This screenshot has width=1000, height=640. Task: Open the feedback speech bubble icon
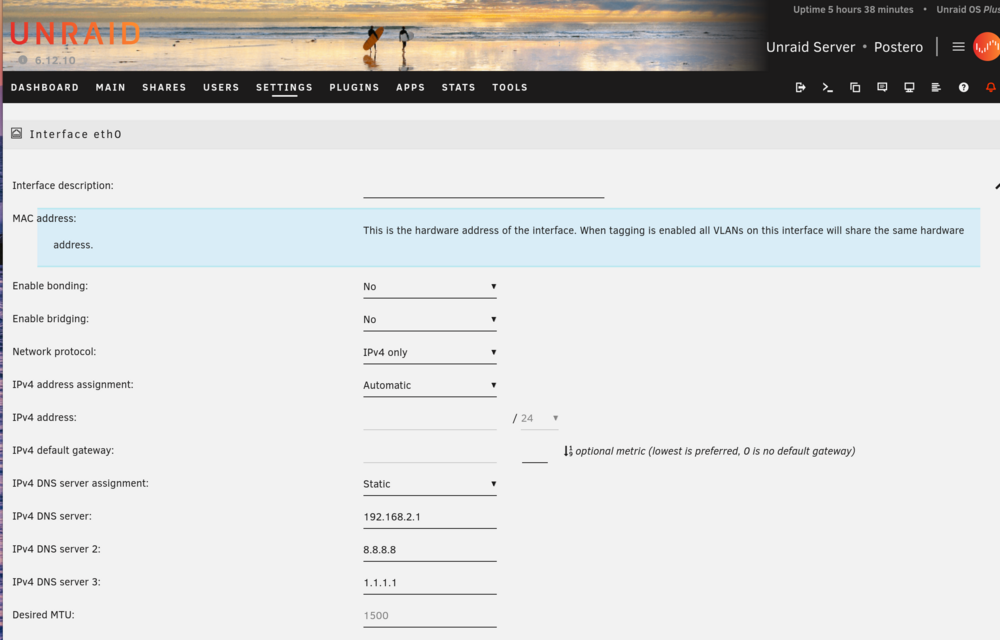click(882, 87)
